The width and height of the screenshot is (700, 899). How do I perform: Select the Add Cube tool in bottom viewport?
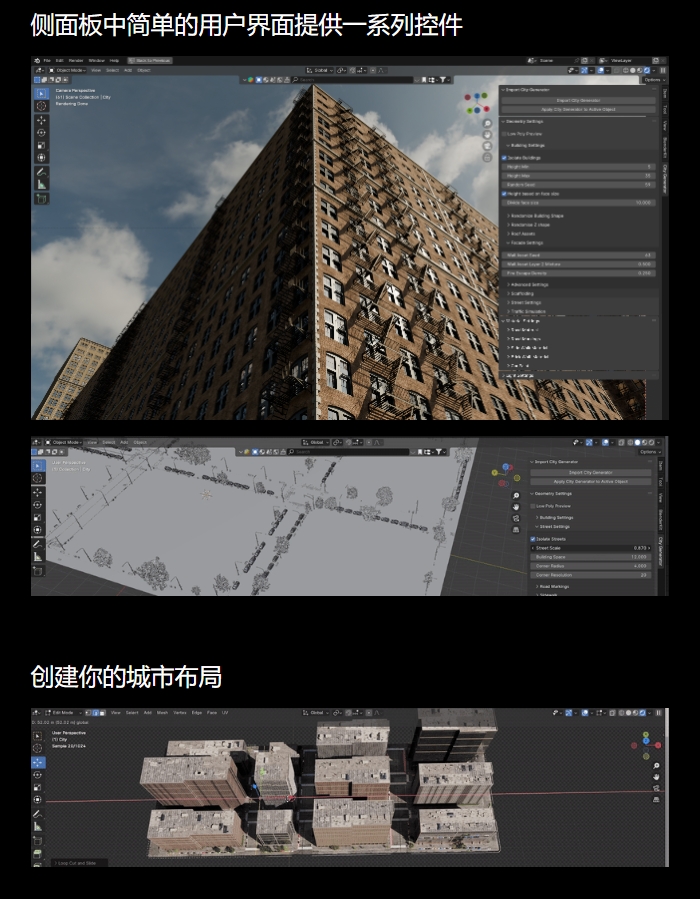click(x=38, y=841)
